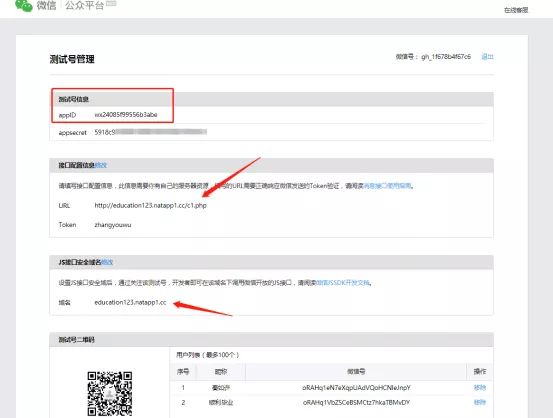
Task: Click the nickname cell in user row 2
Action: coord(221,402)
